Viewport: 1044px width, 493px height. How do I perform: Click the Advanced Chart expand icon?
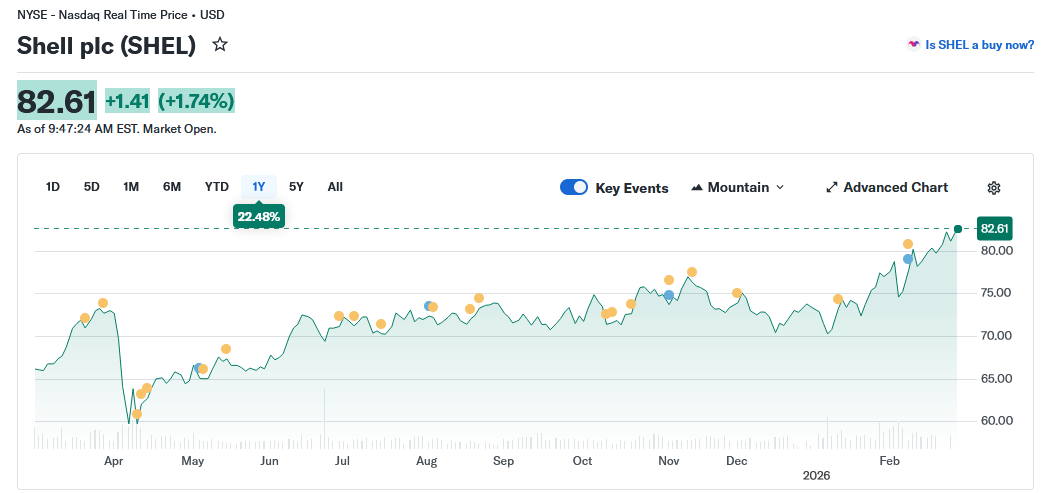click(x=831, y=188)
